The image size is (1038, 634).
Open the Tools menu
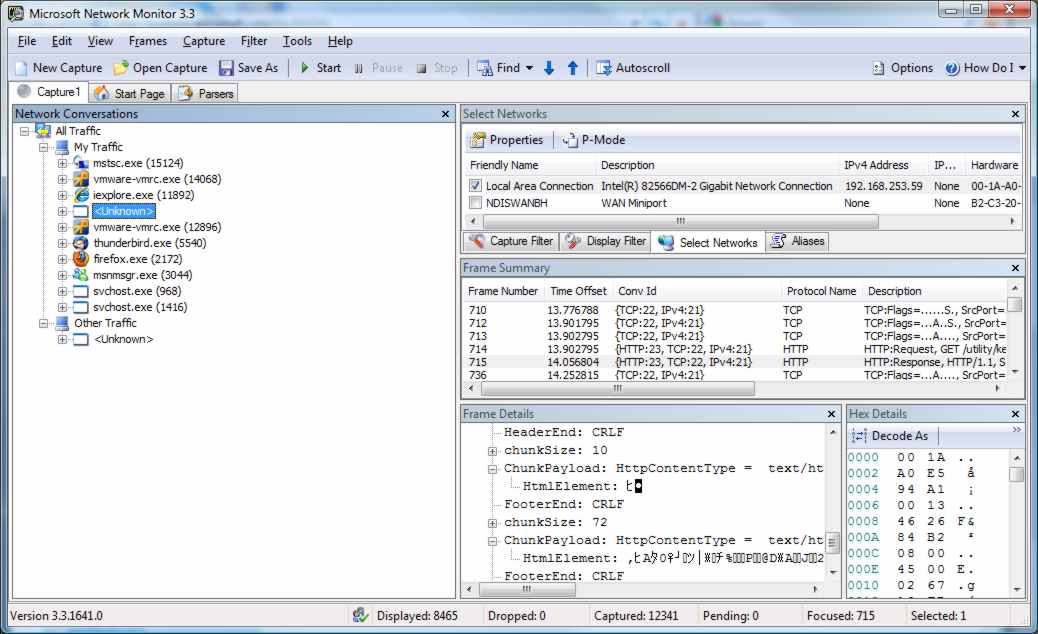click(297, 41)
